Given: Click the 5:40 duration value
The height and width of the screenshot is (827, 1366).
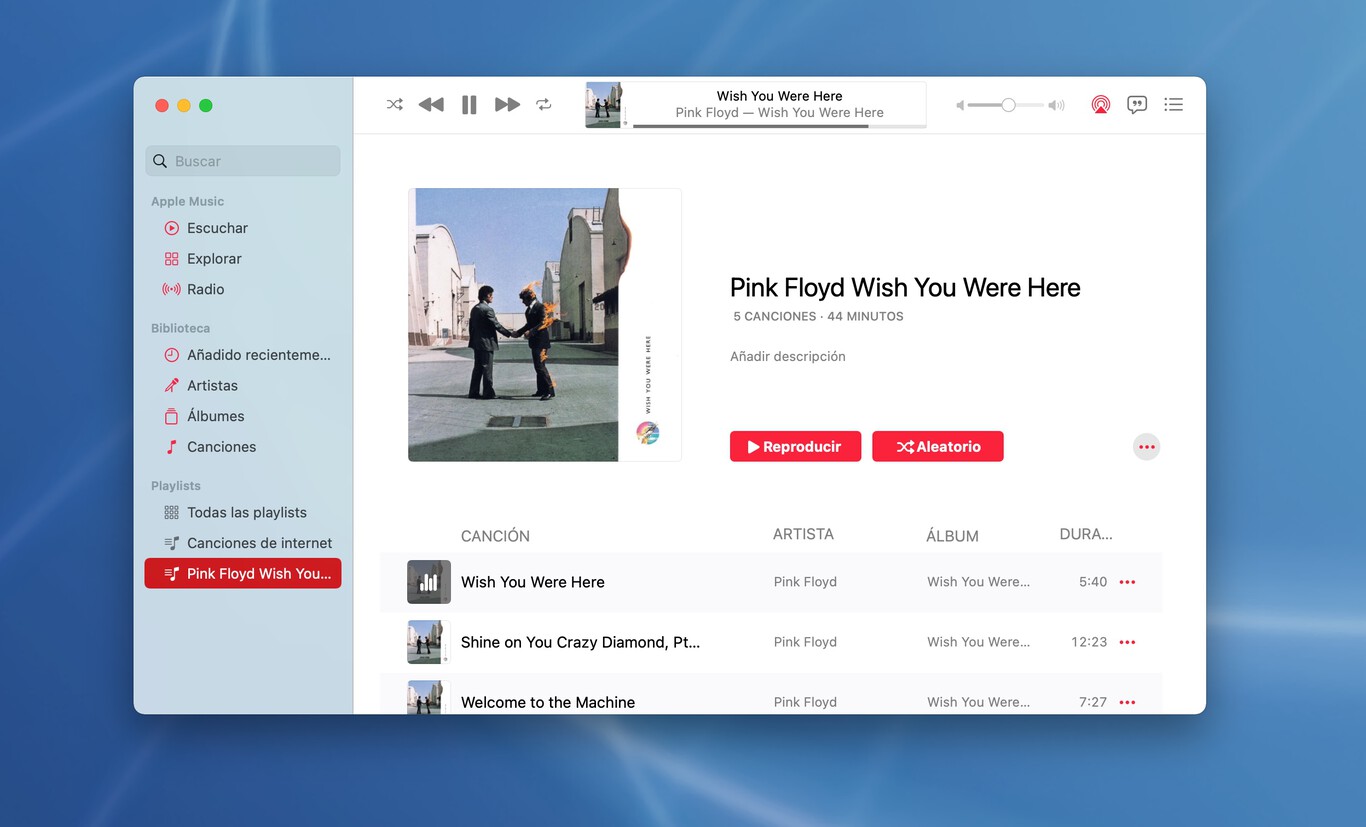Looking at the screenshot, I should point(1093,582).
